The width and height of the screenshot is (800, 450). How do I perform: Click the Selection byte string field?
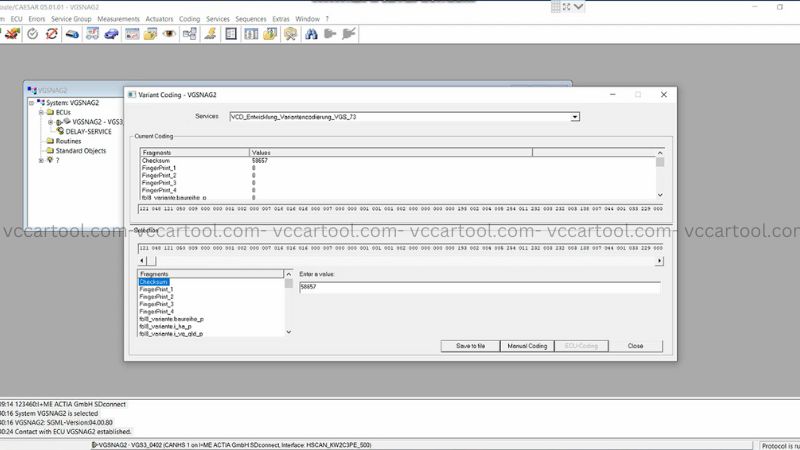(x=401, y=248)
